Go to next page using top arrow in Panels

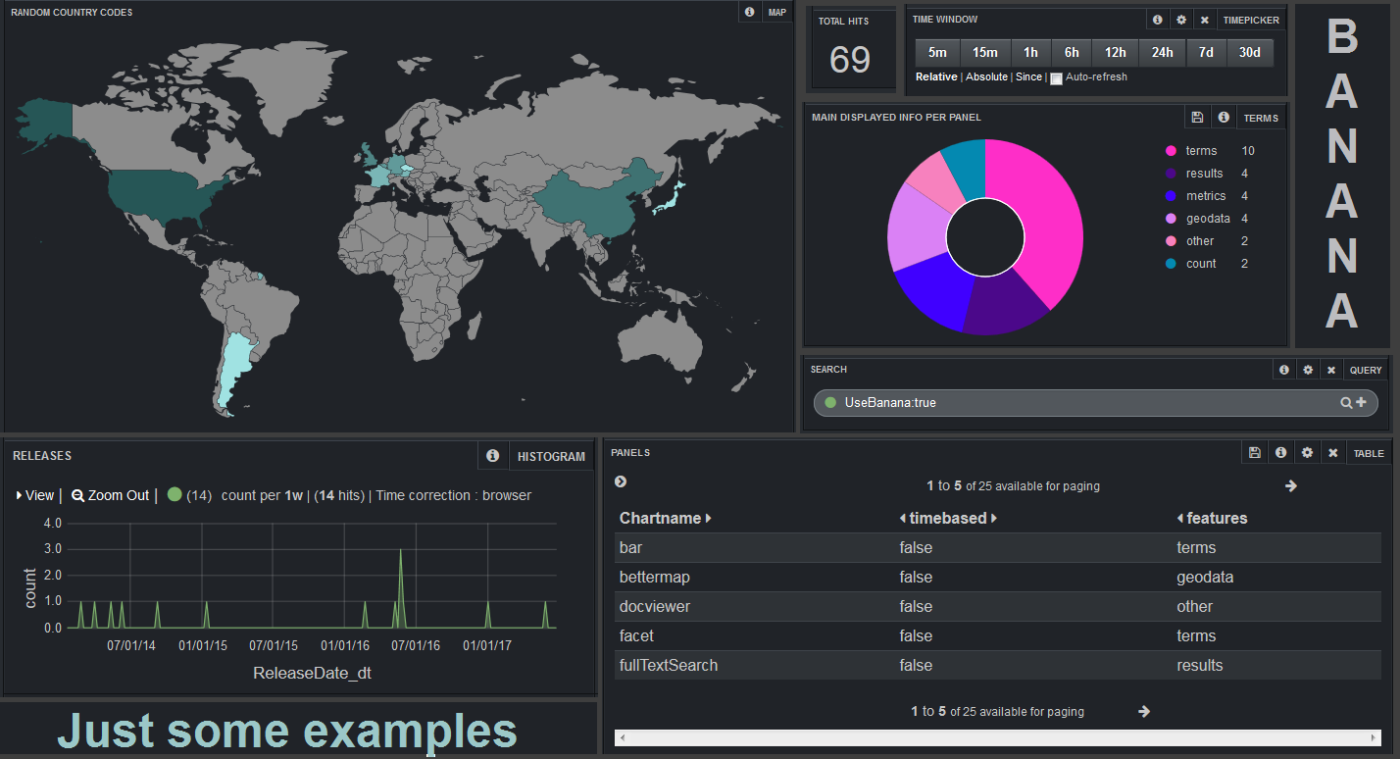[1290, 486]
